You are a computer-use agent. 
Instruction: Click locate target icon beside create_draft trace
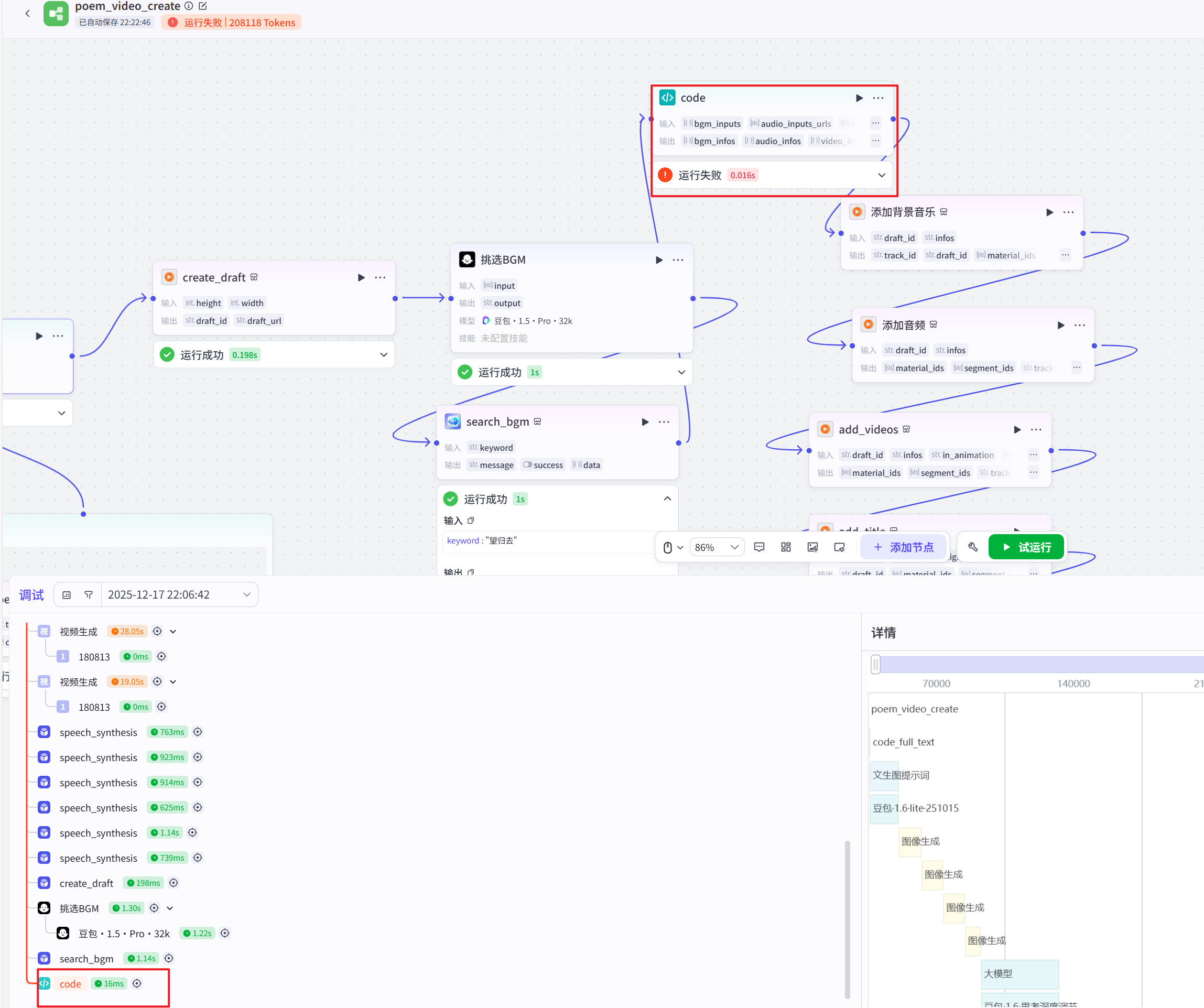point(173,883)
